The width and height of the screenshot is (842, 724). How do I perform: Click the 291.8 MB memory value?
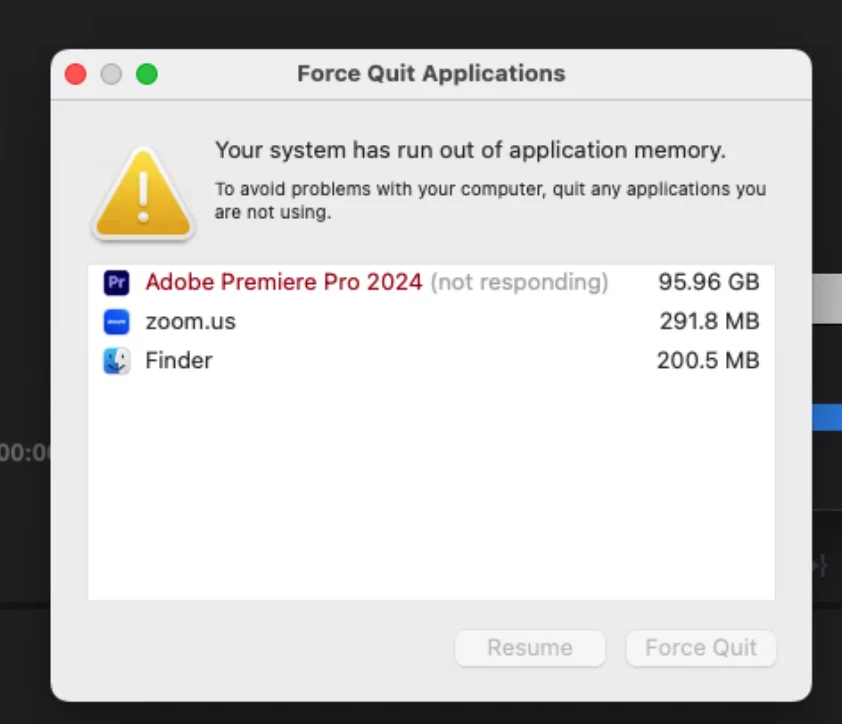click(x=709, y=321)
